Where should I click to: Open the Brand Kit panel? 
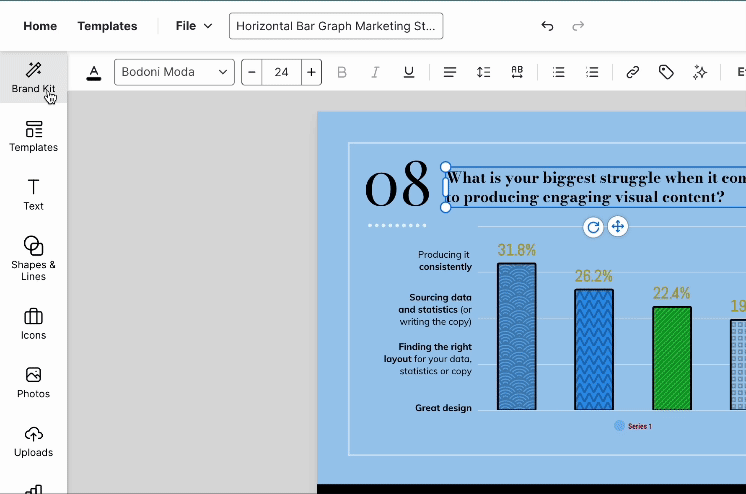tap(33, 76)
